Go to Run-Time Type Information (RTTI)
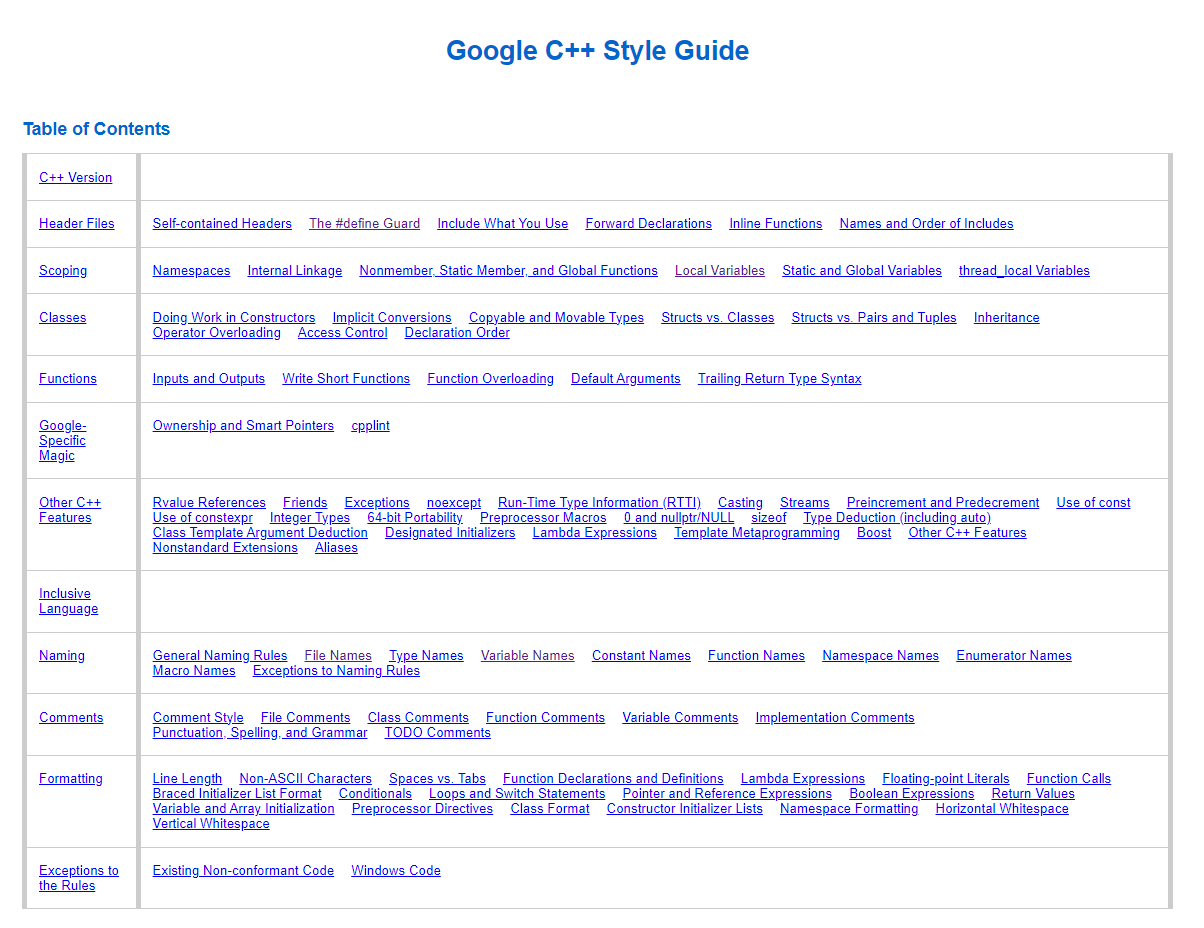 point(599,503)
